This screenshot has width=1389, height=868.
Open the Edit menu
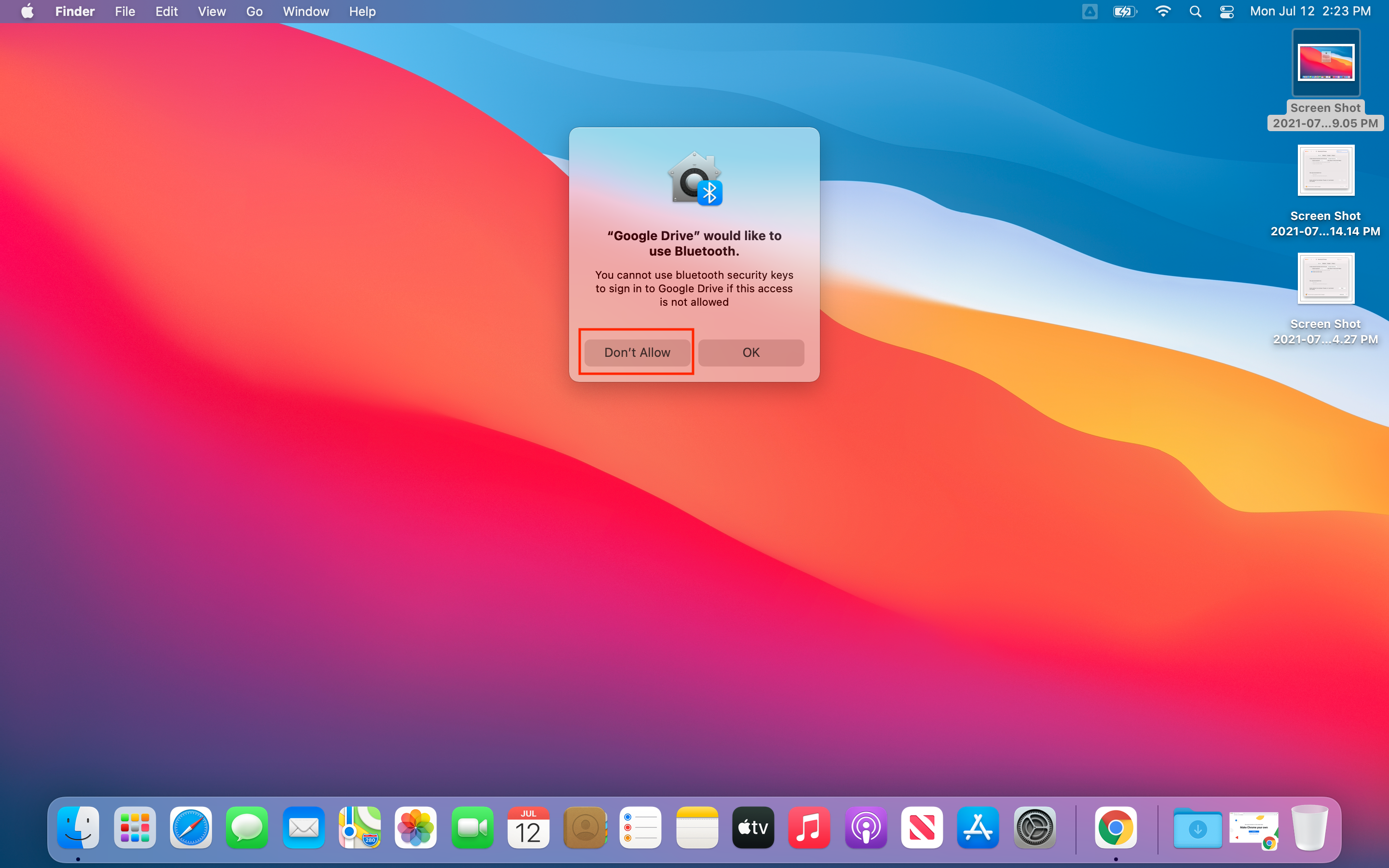166,12
